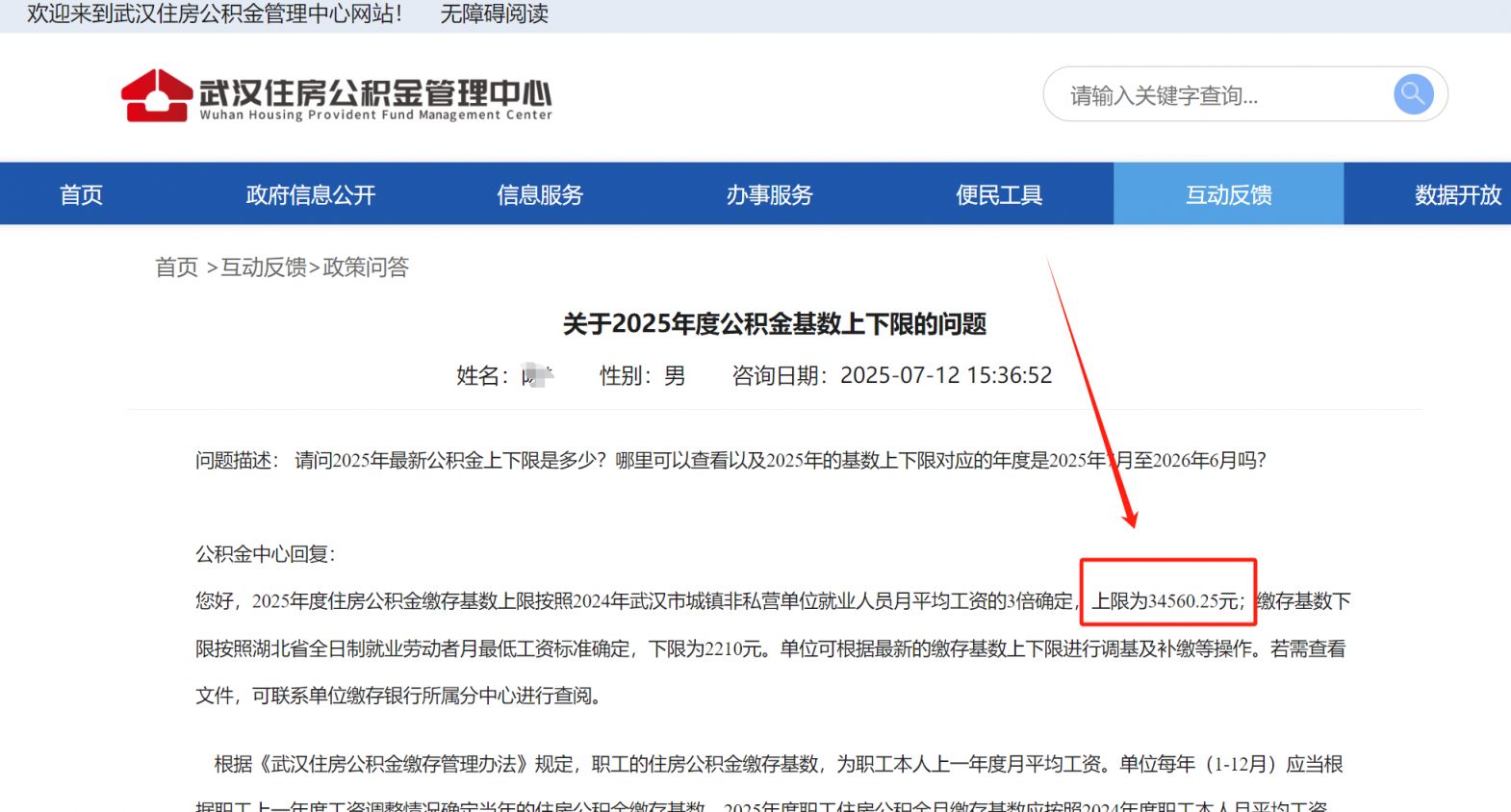The height and width of the screenshot is (812, 1511).
Task: Click the 无障碍阅读 link
Action: (x=494, y=13)
